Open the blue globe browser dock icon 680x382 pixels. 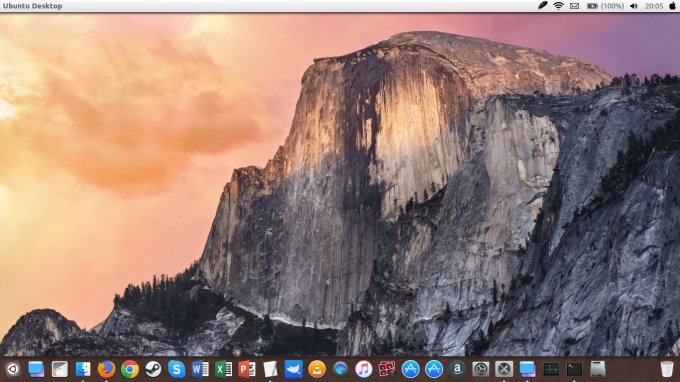340,369
